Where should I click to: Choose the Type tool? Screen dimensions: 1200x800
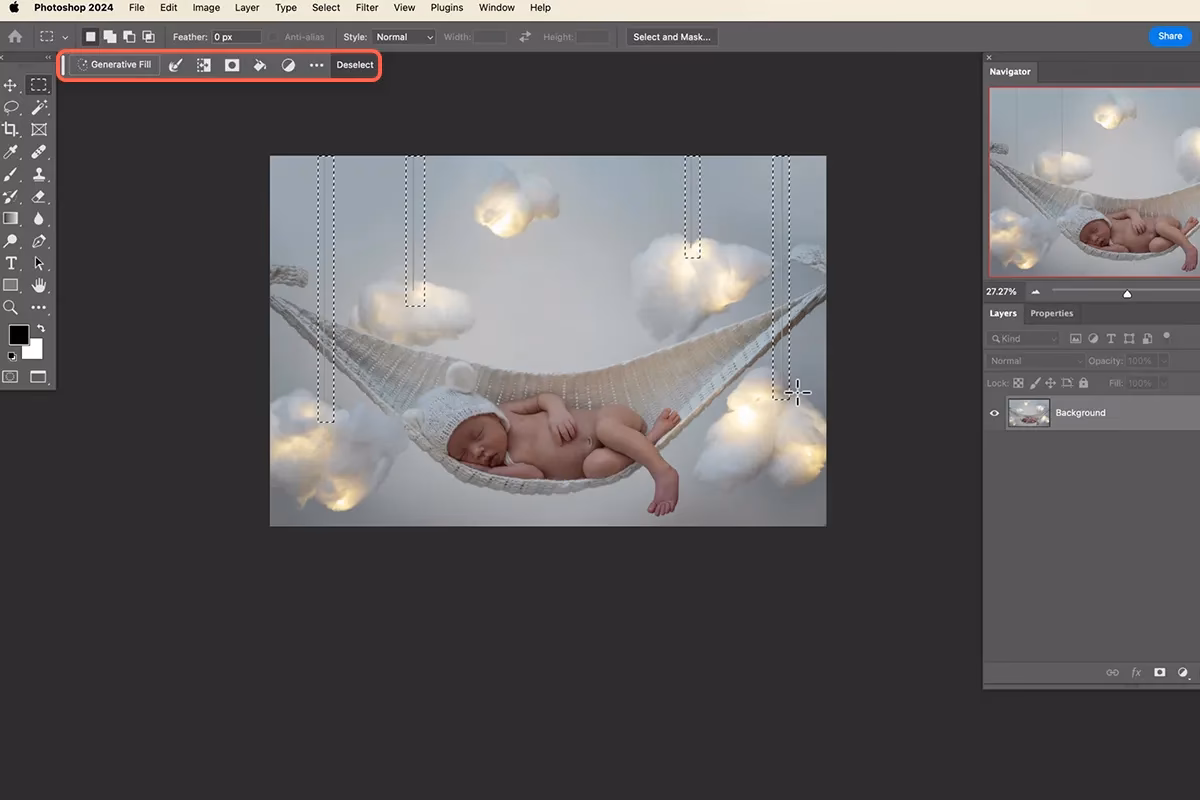tap(11, 262)
